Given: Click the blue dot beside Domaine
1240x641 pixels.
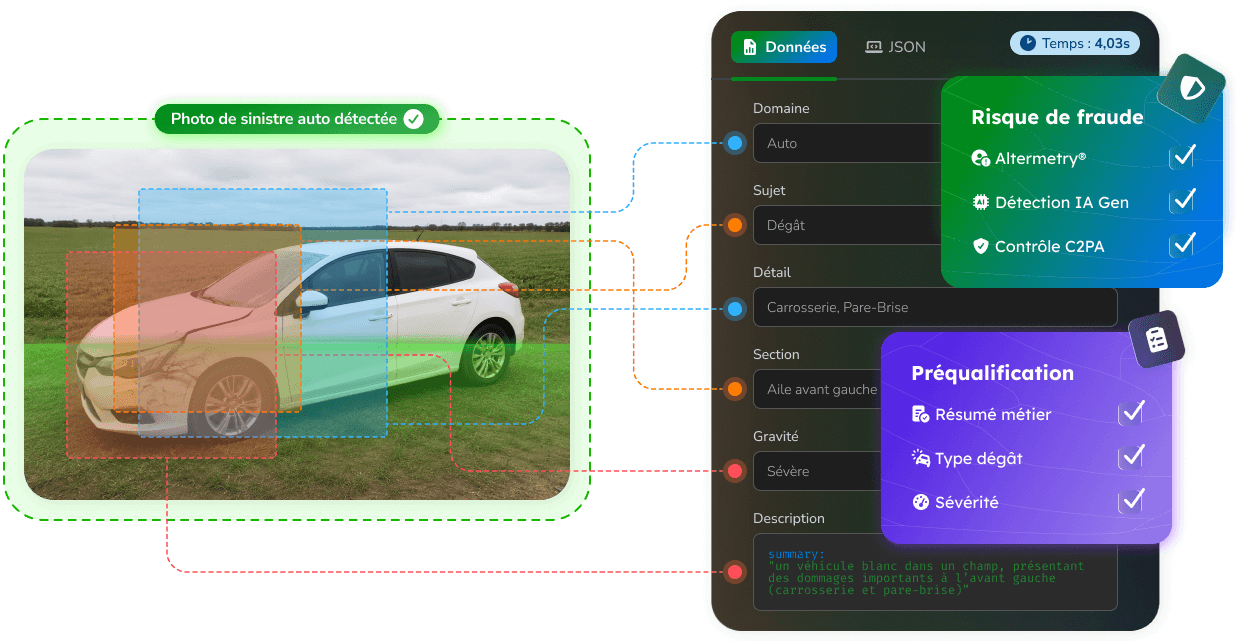Looking at the screenshot, I should pyautogui.click(x=735, y=143).
